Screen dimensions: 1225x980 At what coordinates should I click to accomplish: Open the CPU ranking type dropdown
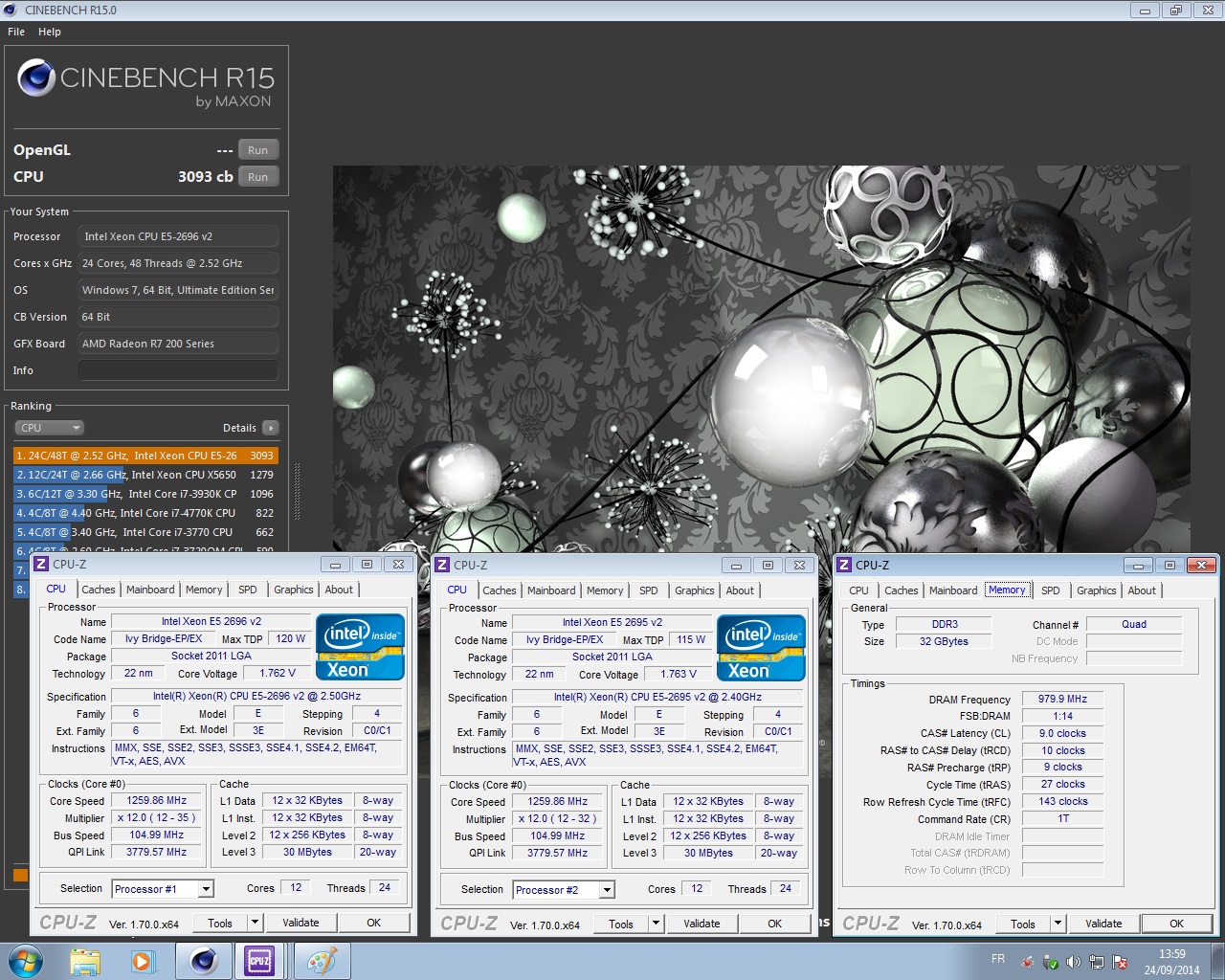49,428
